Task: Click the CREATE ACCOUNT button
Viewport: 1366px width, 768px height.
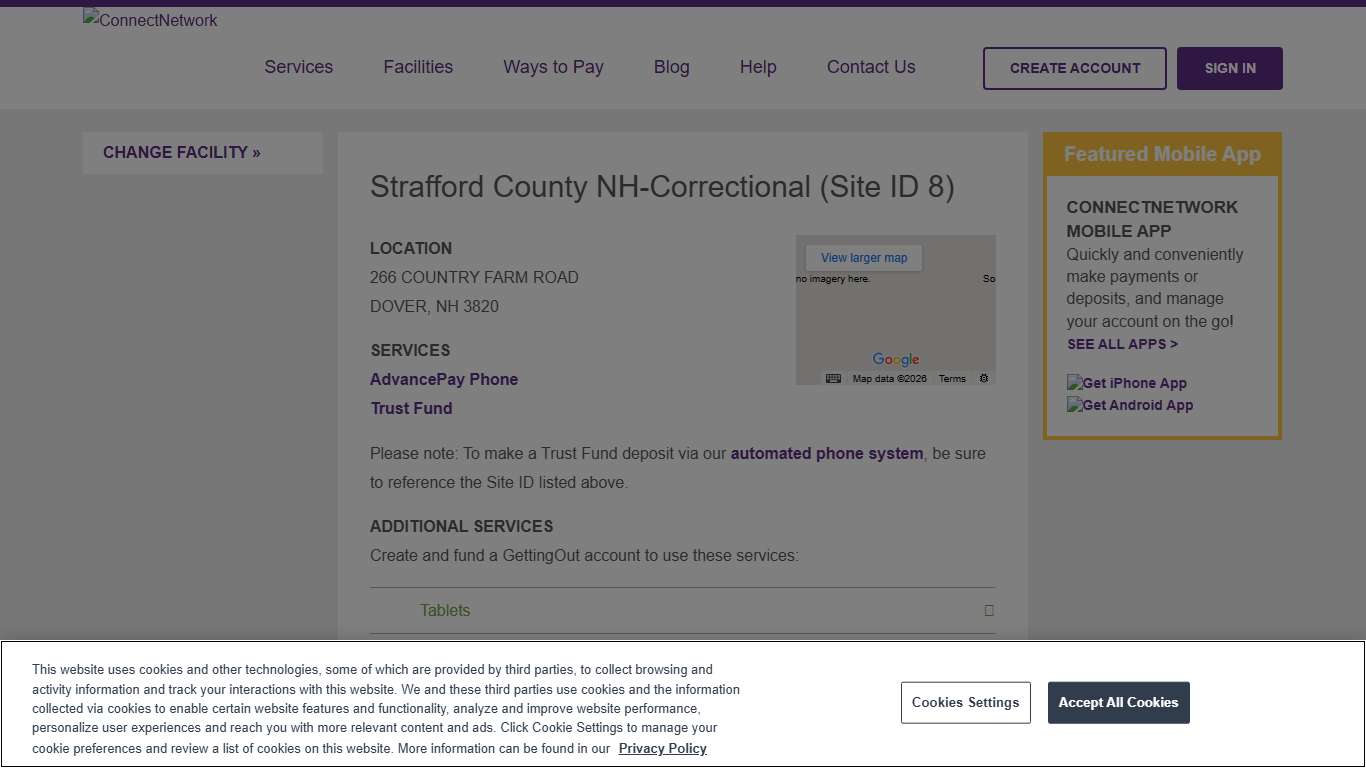Action: coord(1074,68)
